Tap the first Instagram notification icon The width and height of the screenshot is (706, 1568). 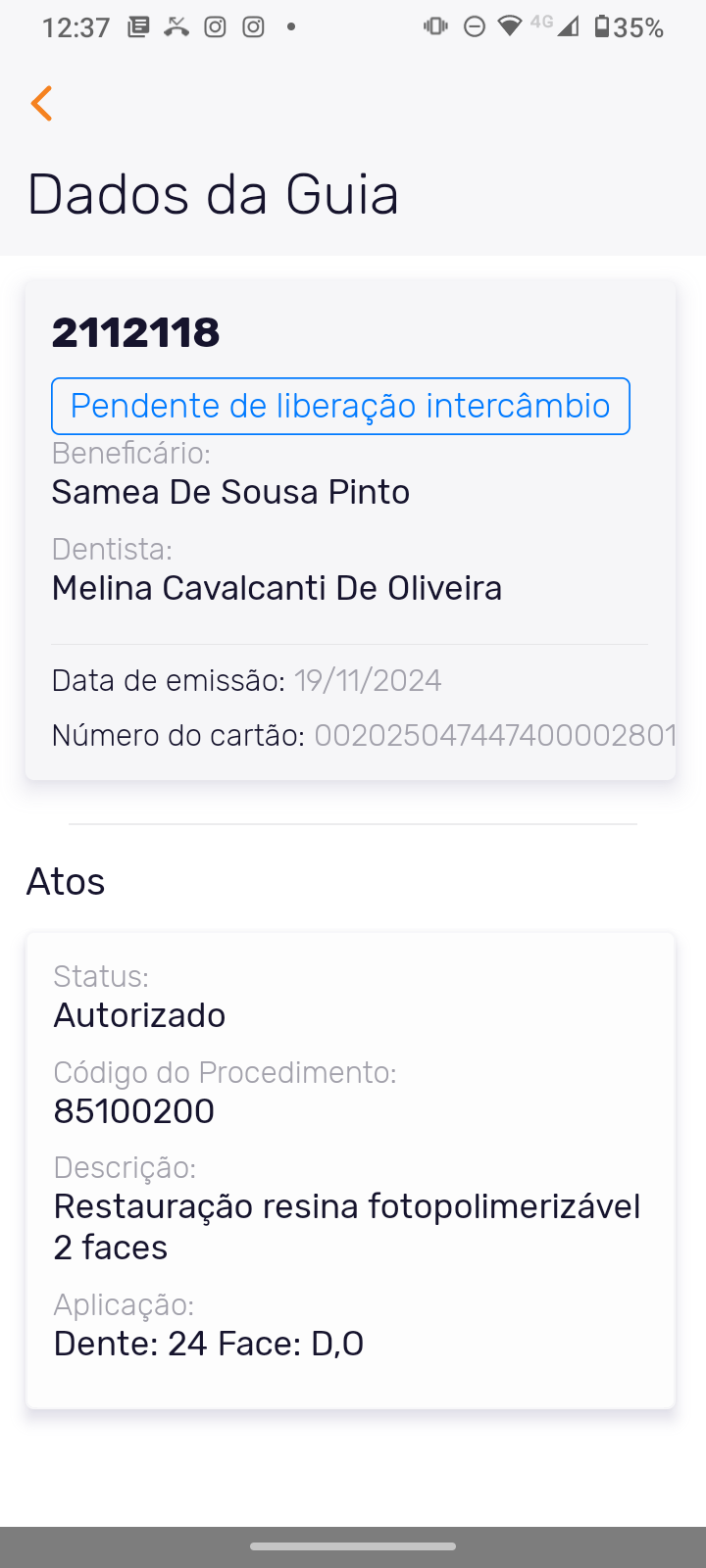(215, 26)
